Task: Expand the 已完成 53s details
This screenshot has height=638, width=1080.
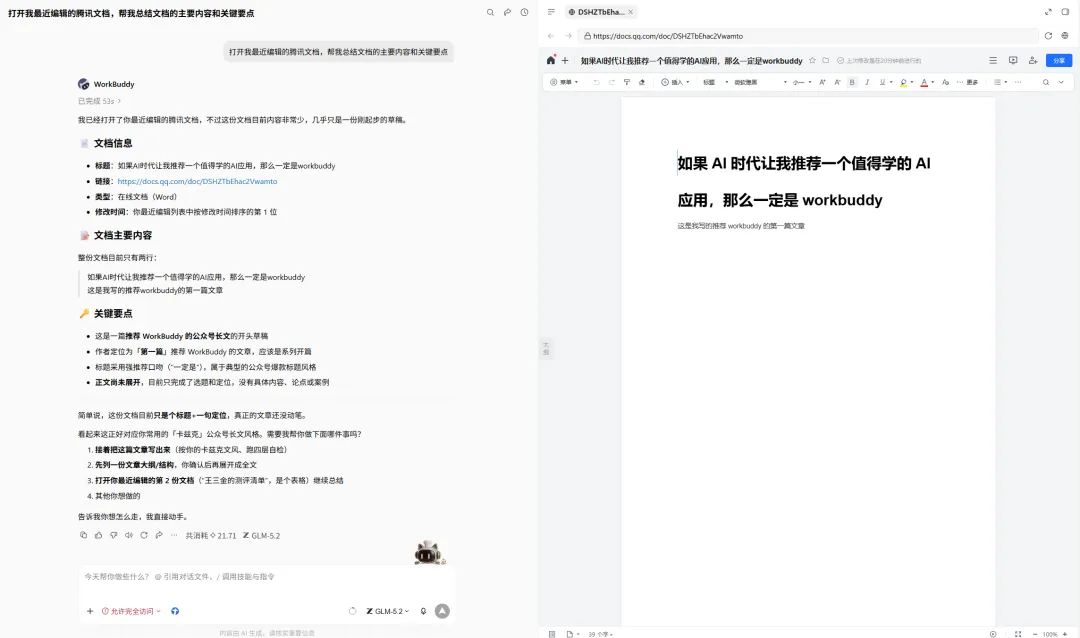Action: 99,101
